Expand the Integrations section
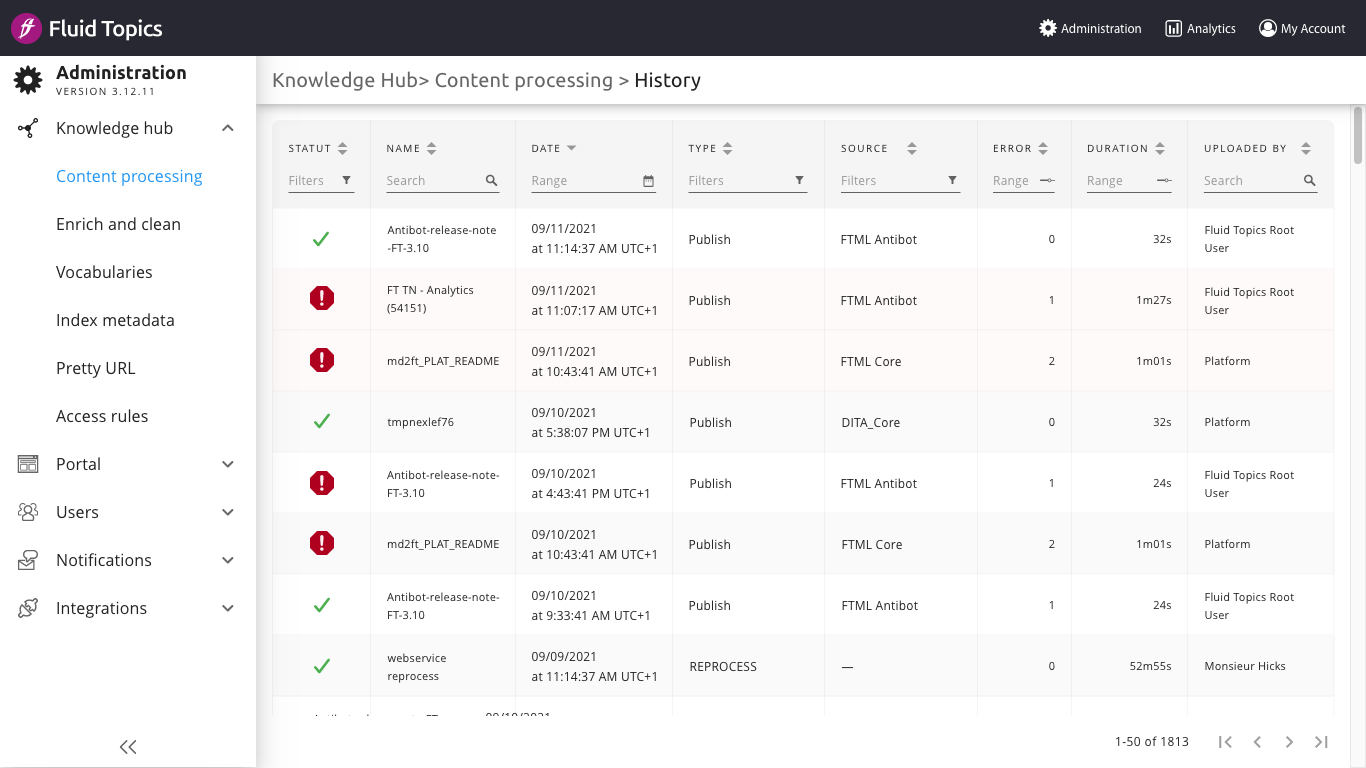 pos(228,608)
